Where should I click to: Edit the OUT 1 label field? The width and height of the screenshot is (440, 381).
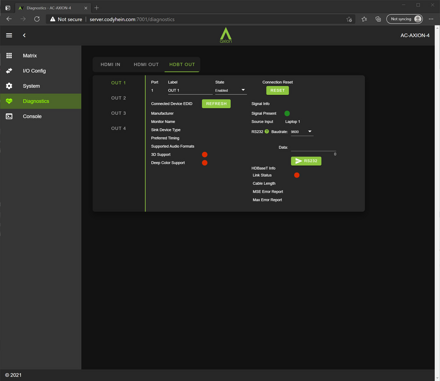[x=190, y=90]
